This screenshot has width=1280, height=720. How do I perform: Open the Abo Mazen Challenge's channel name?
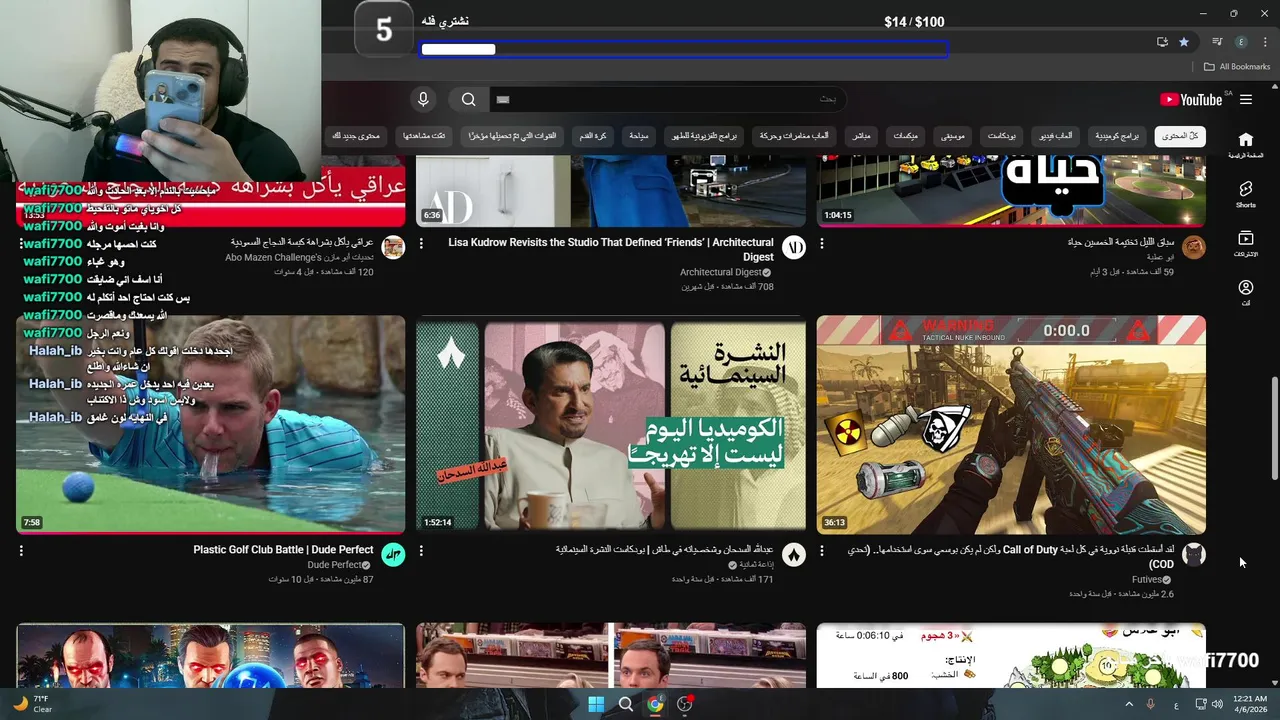pyautogui.click(x=298, y=258)
